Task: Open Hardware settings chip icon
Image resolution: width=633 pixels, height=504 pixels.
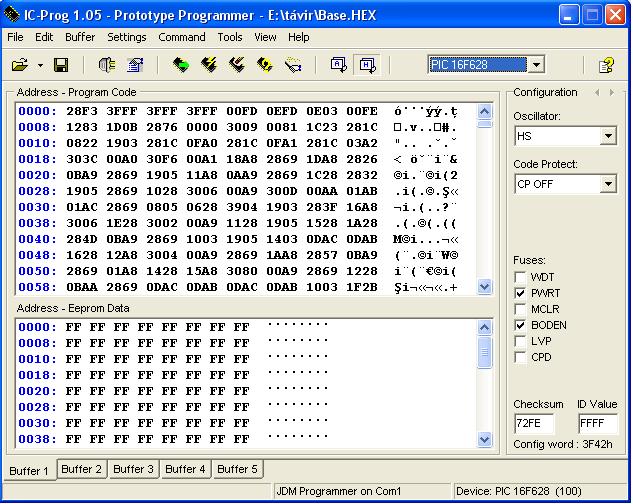Action: pos(107,65)
